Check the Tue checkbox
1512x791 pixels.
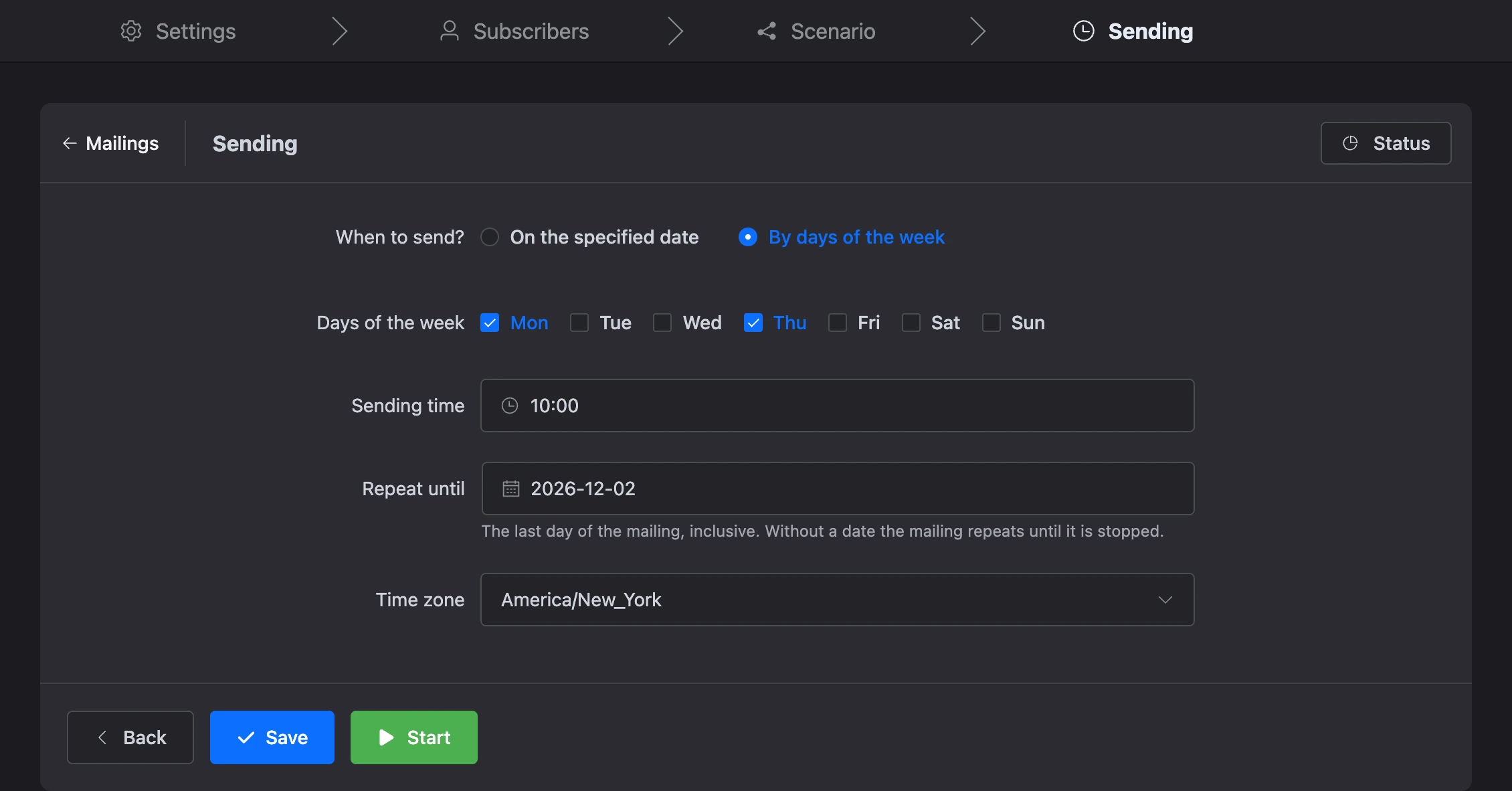pyautogui.click(x=579, y=323)
